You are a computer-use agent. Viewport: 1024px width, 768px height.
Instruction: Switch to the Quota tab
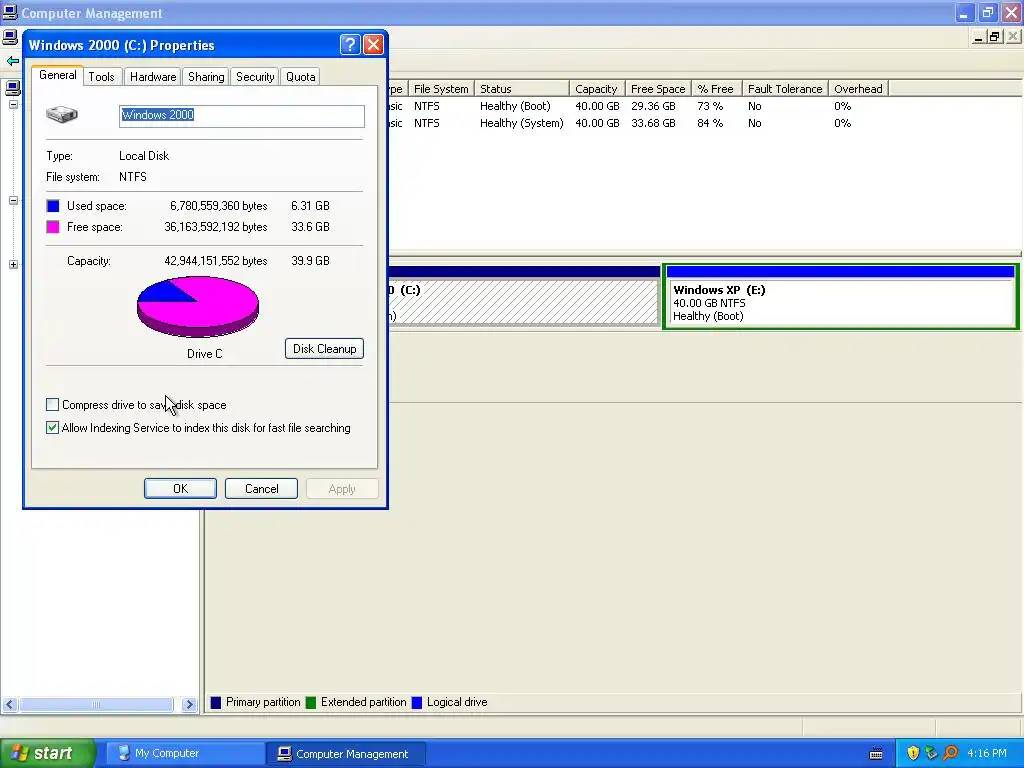(300, 76)
